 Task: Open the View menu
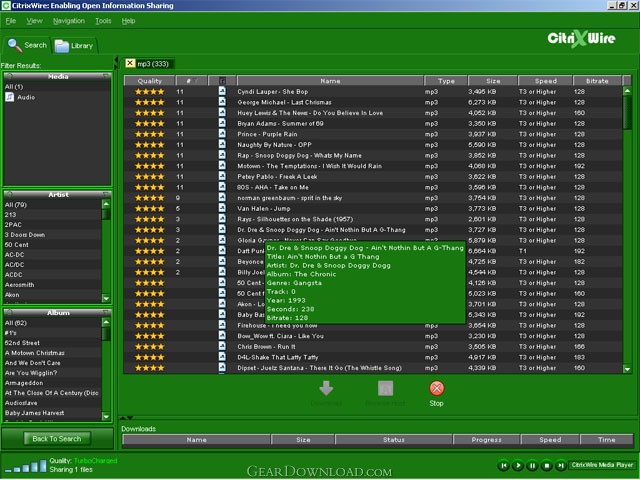click(x=34, y=21)
